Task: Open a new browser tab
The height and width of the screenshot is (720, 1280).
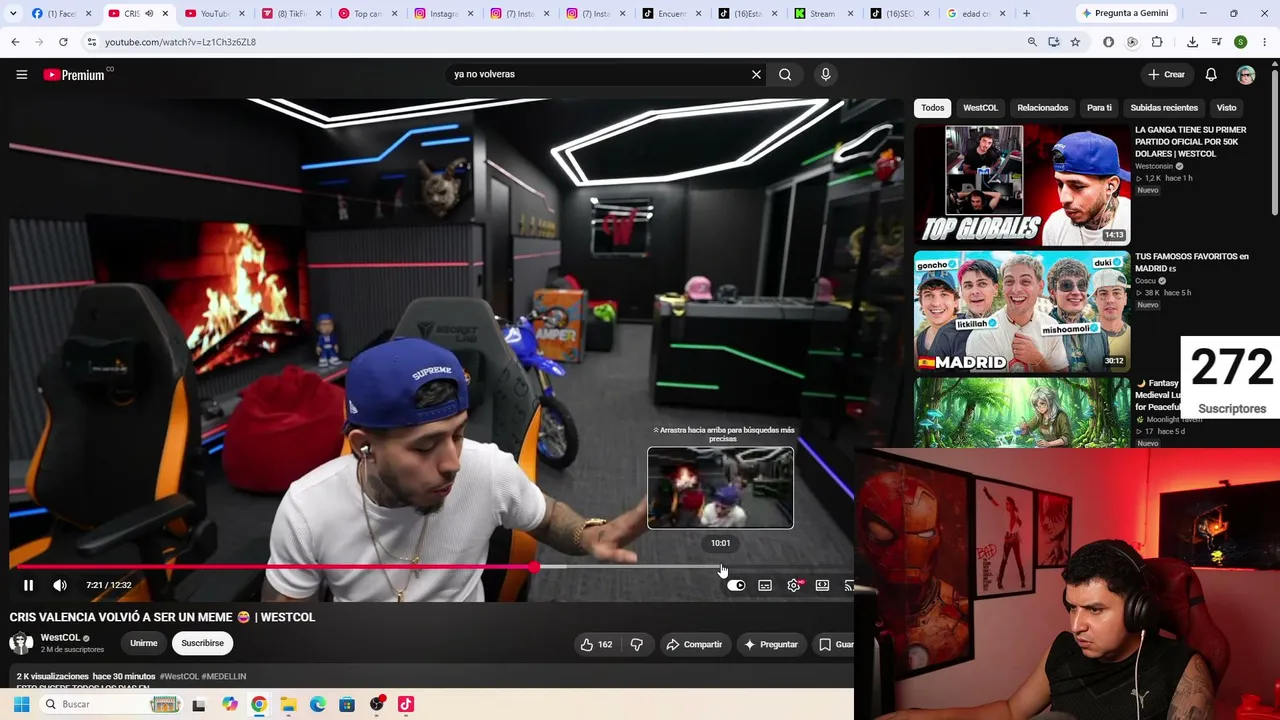Action: 1026,14
